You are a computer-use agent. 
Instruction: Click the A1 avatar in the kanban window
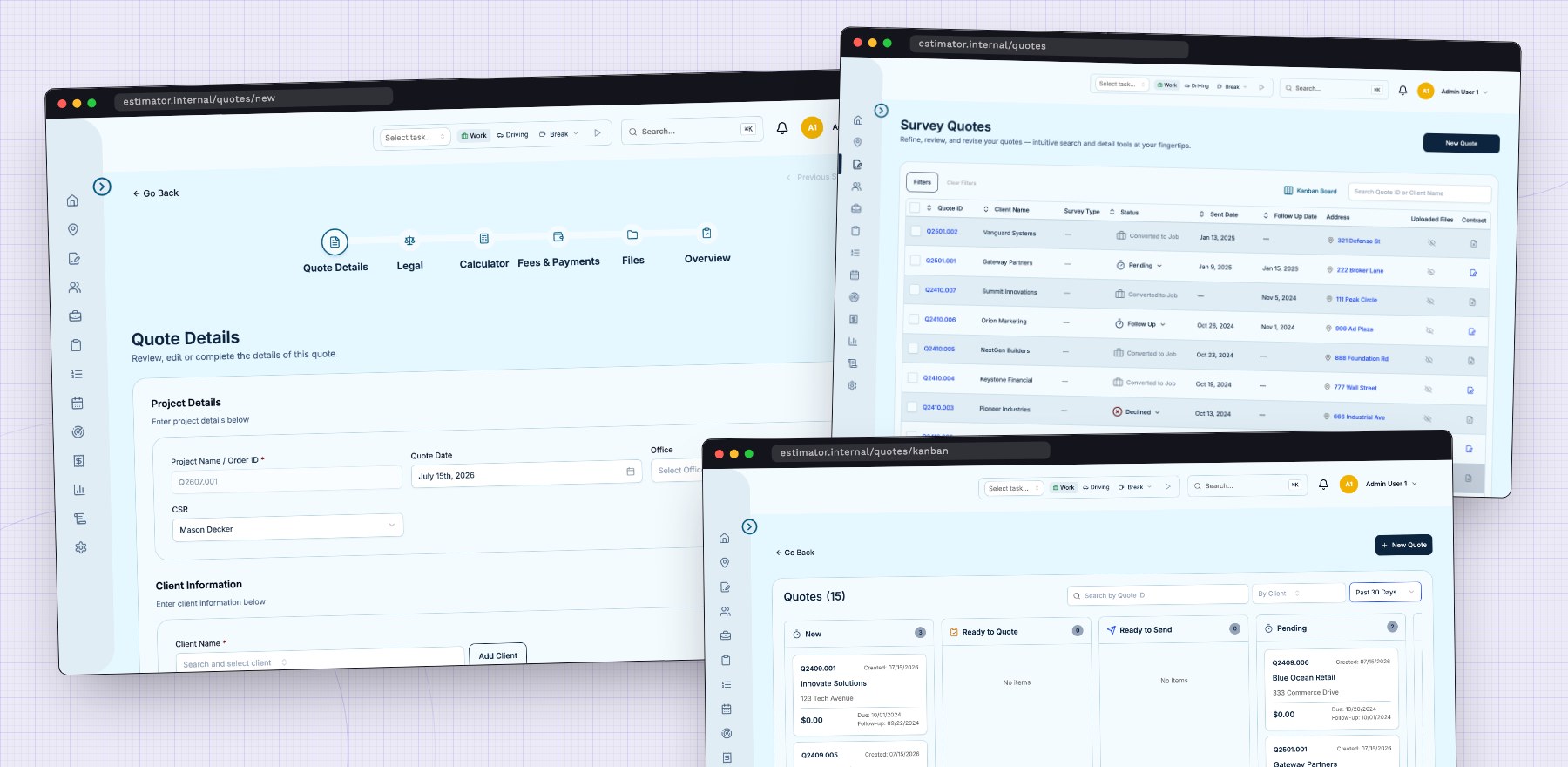(1348, 485)
